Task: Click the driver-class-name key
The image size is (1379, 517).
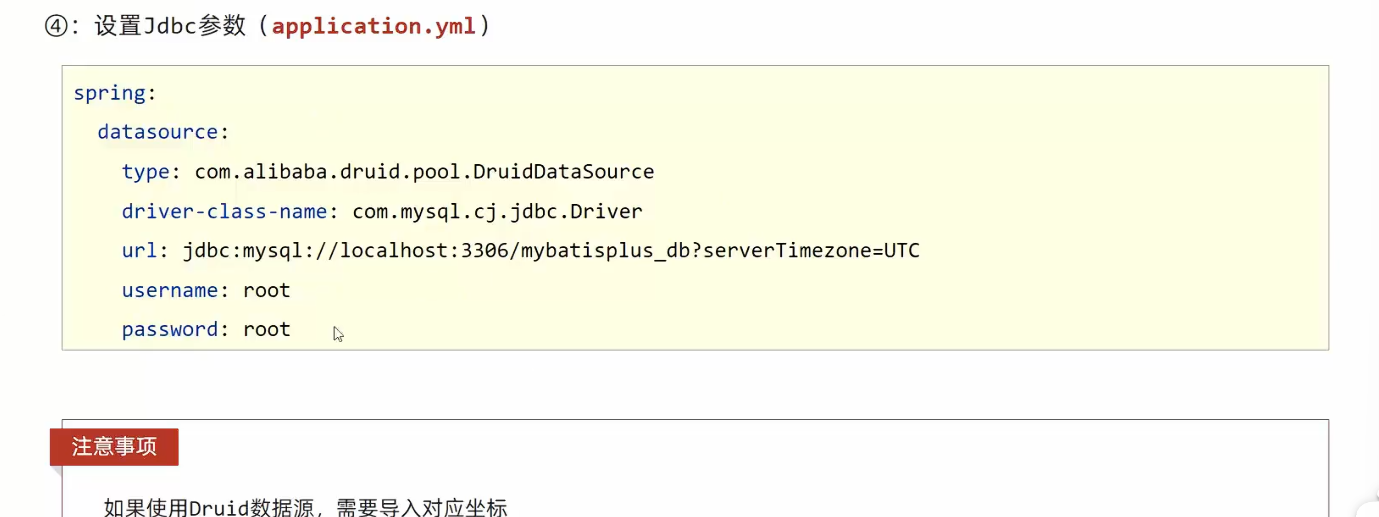Action: point(224,212)
